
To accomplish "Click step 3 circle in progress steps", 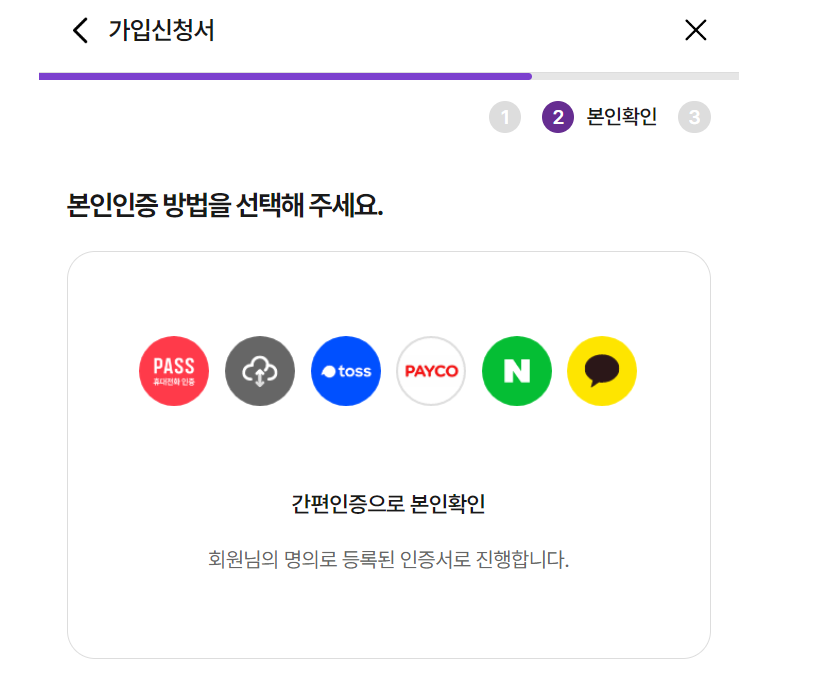I will coord(694,117).
